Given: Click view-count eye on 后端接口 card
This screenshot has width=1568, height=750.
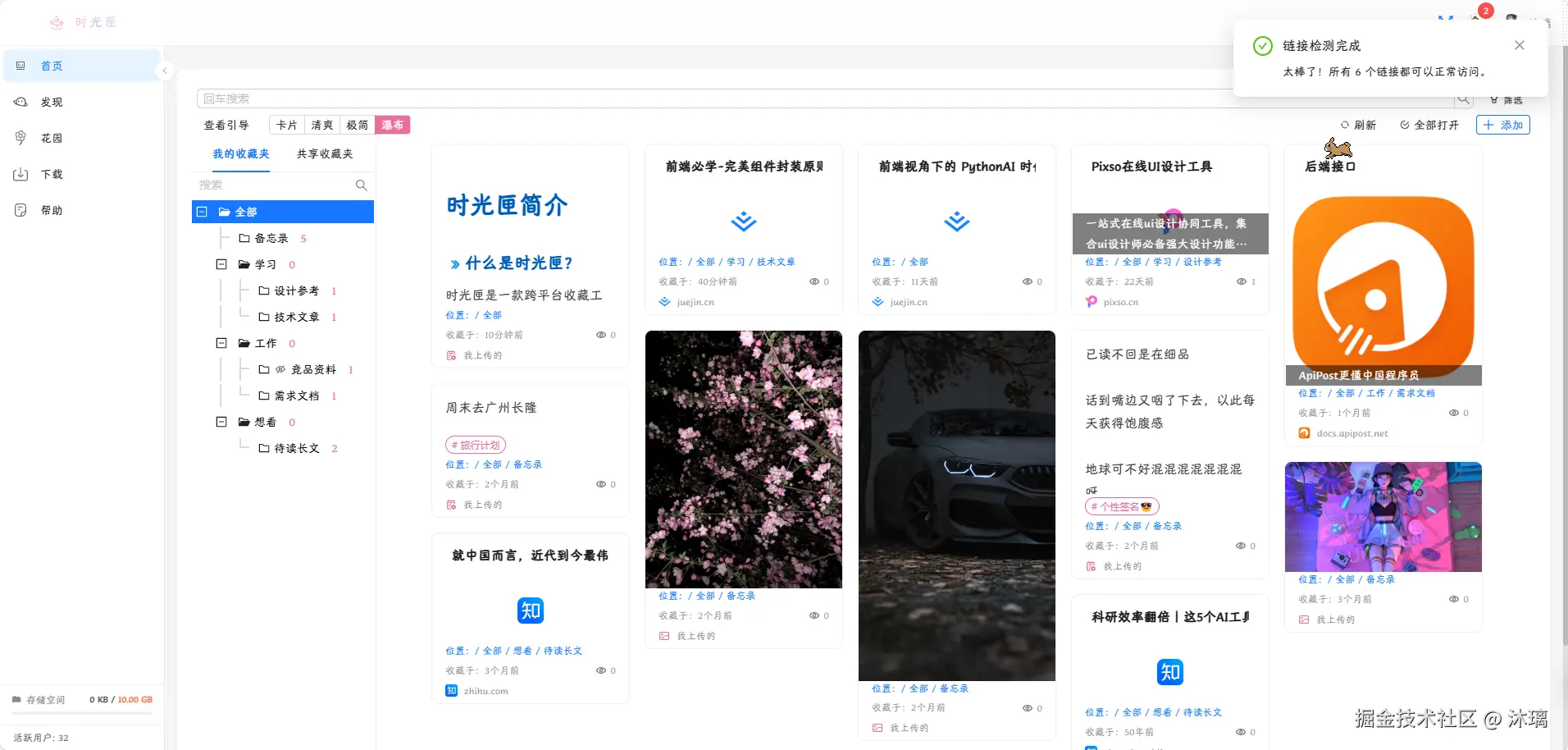Looking at the screenshot, I should 1454,413.
